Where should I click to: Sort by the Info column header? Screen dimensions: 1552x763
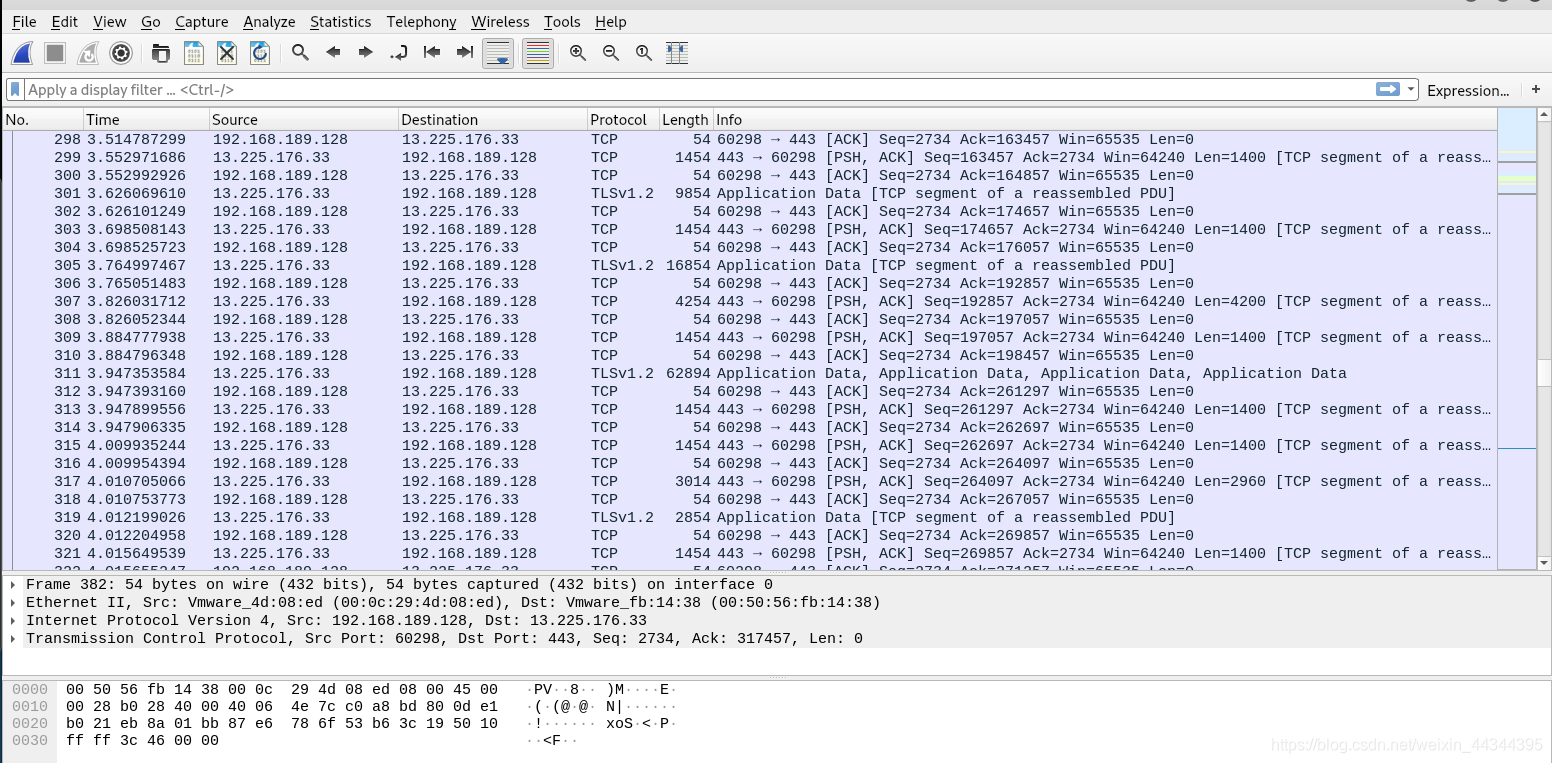pos(1104,119)
